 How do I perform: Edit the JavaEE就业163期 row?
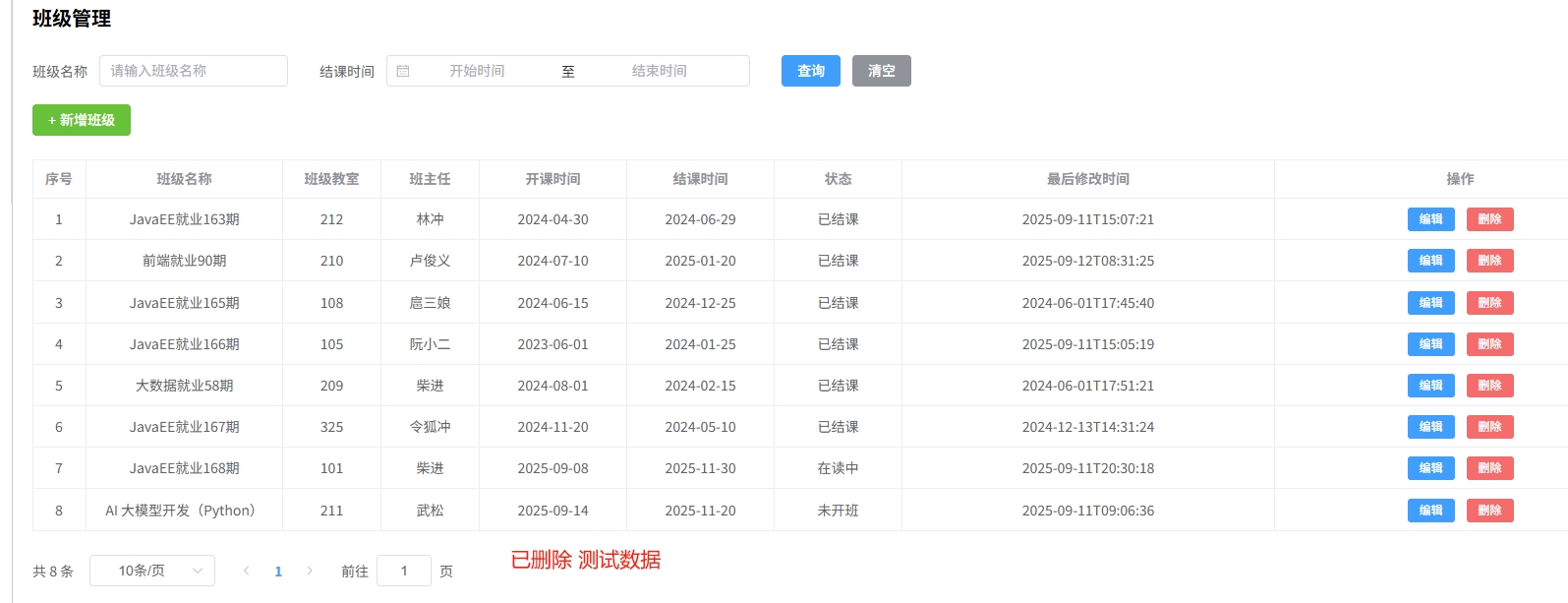(x=1431, y=219)
